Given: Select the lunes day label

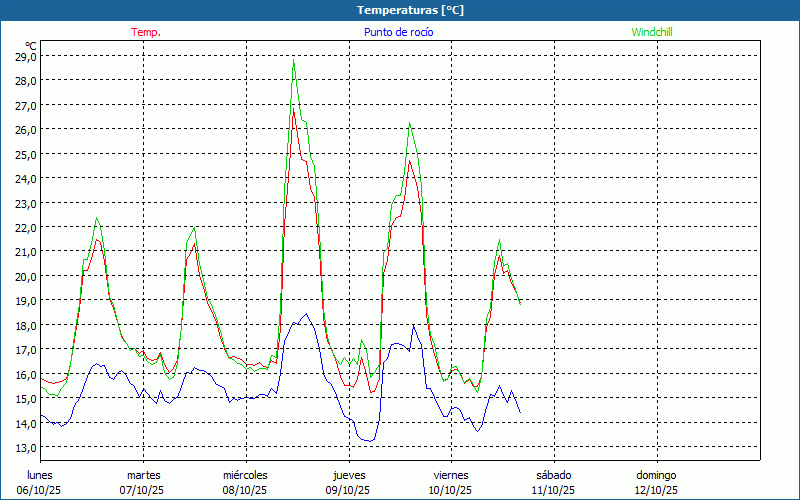Looking at the screenshot, I should pyautogui.click(x=40, y=475).
